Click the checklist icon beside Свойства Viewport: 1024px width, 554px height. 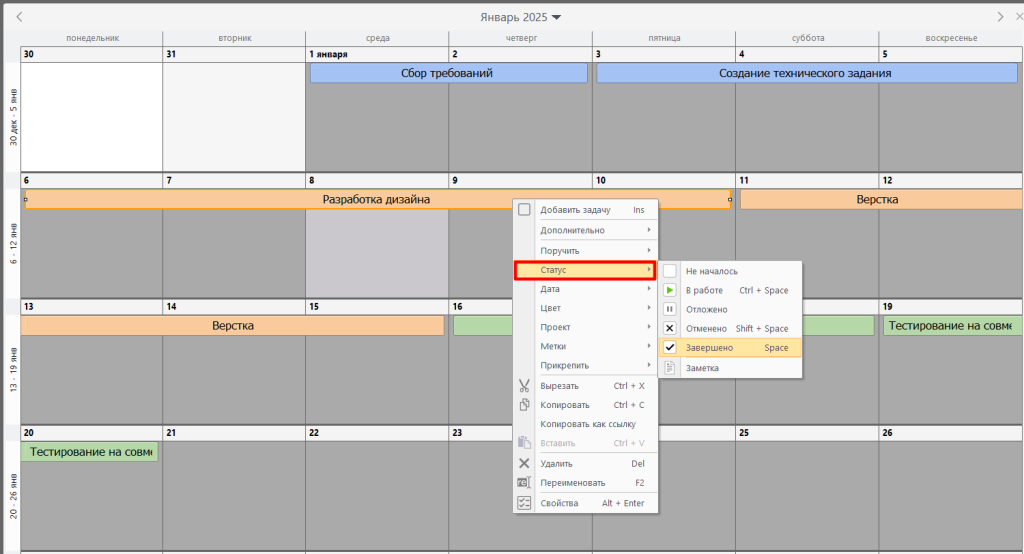pos(524,502)
